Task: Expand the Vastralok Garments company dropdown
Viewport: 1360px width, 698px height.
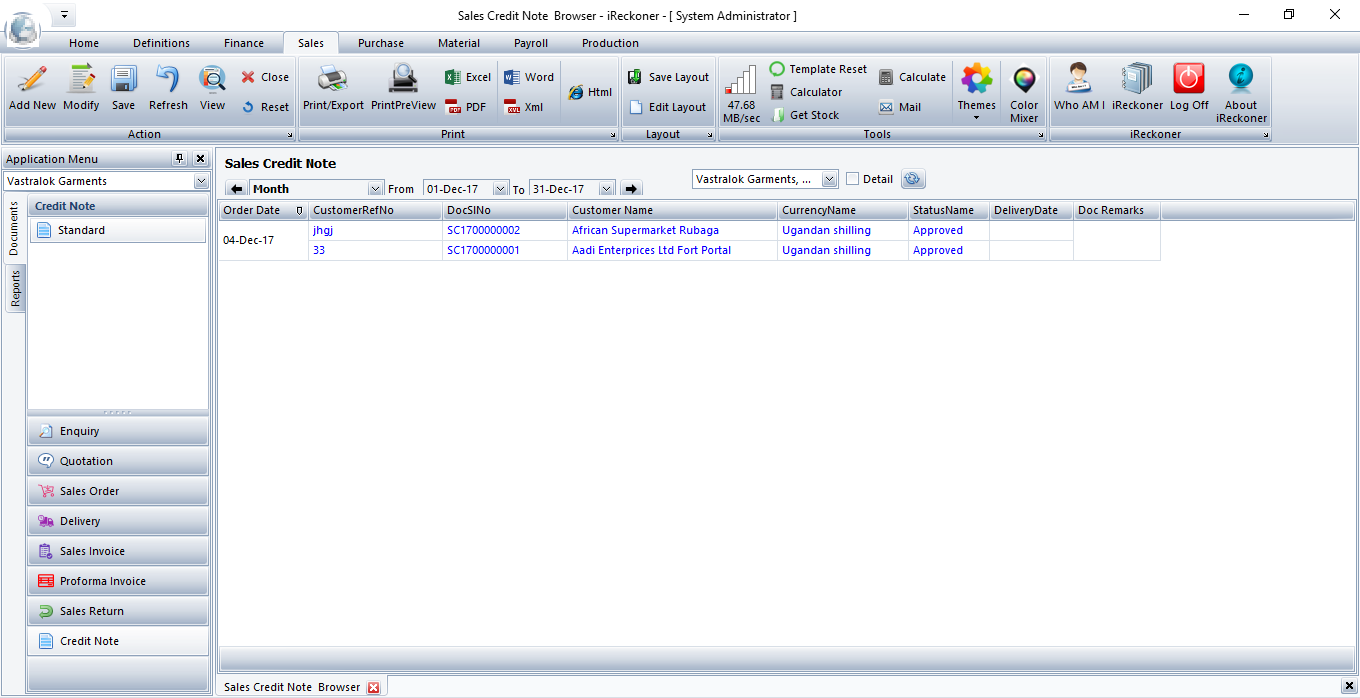Action: tap(201, 181)
